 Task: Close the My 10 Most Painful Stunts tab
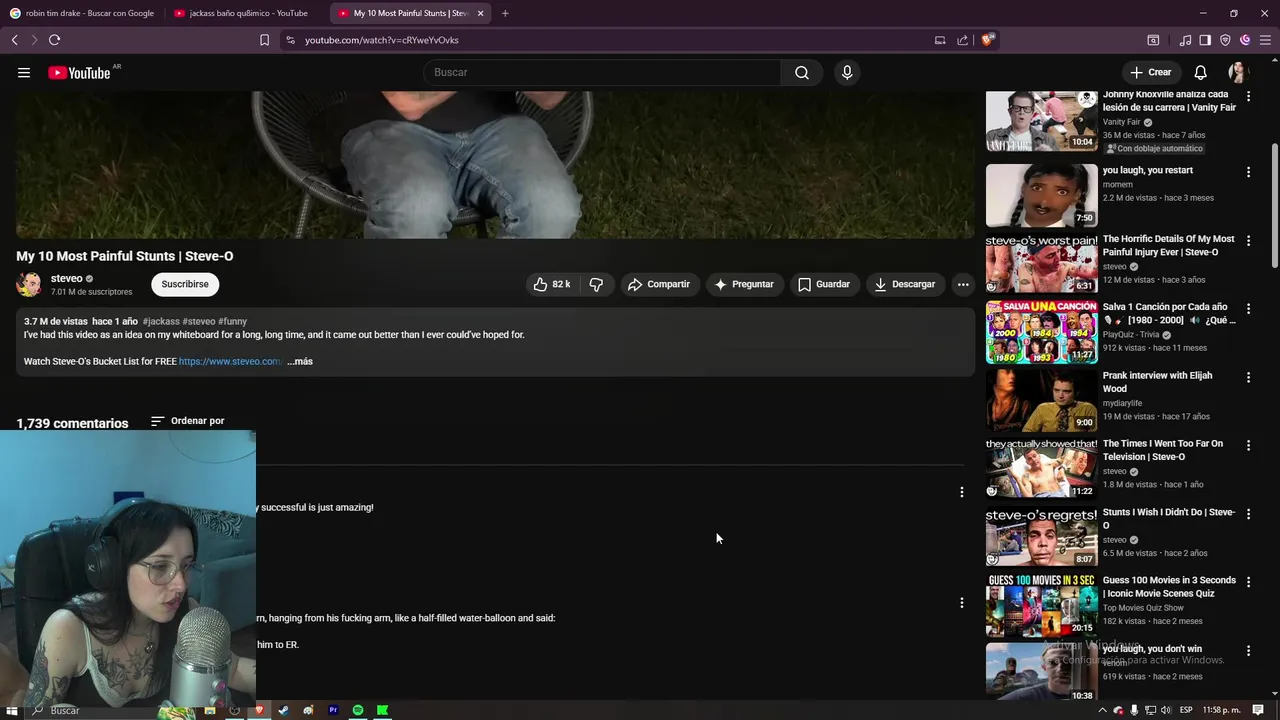pyautogui.click(x=480, y=13)
